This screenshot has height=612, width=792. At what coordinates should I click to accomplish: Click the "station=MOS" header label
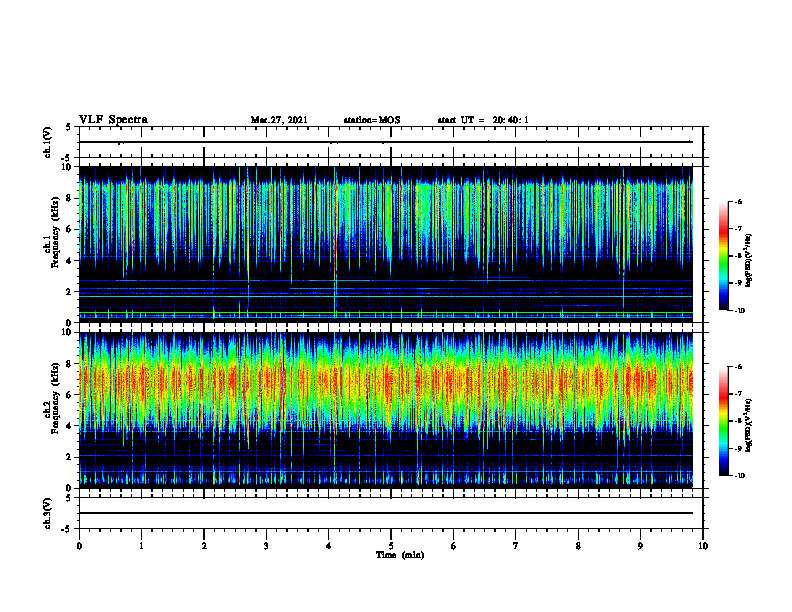click(x=372, y=120)
